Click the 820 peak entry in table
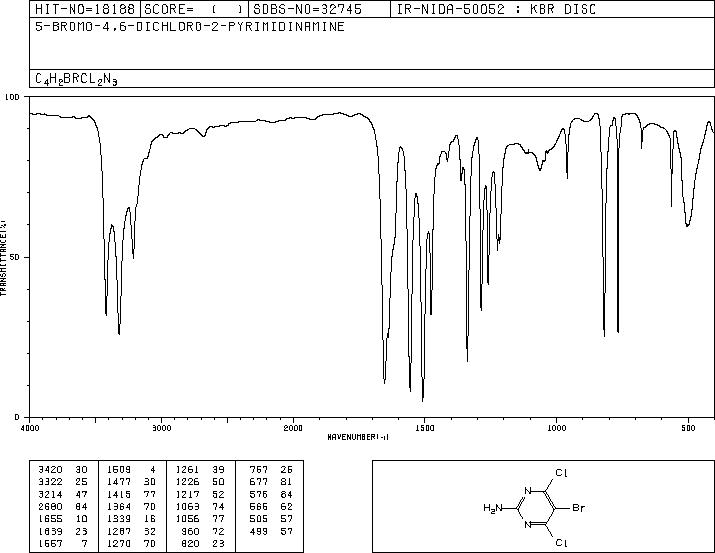715x553 pixels. (x=203, y=543)
